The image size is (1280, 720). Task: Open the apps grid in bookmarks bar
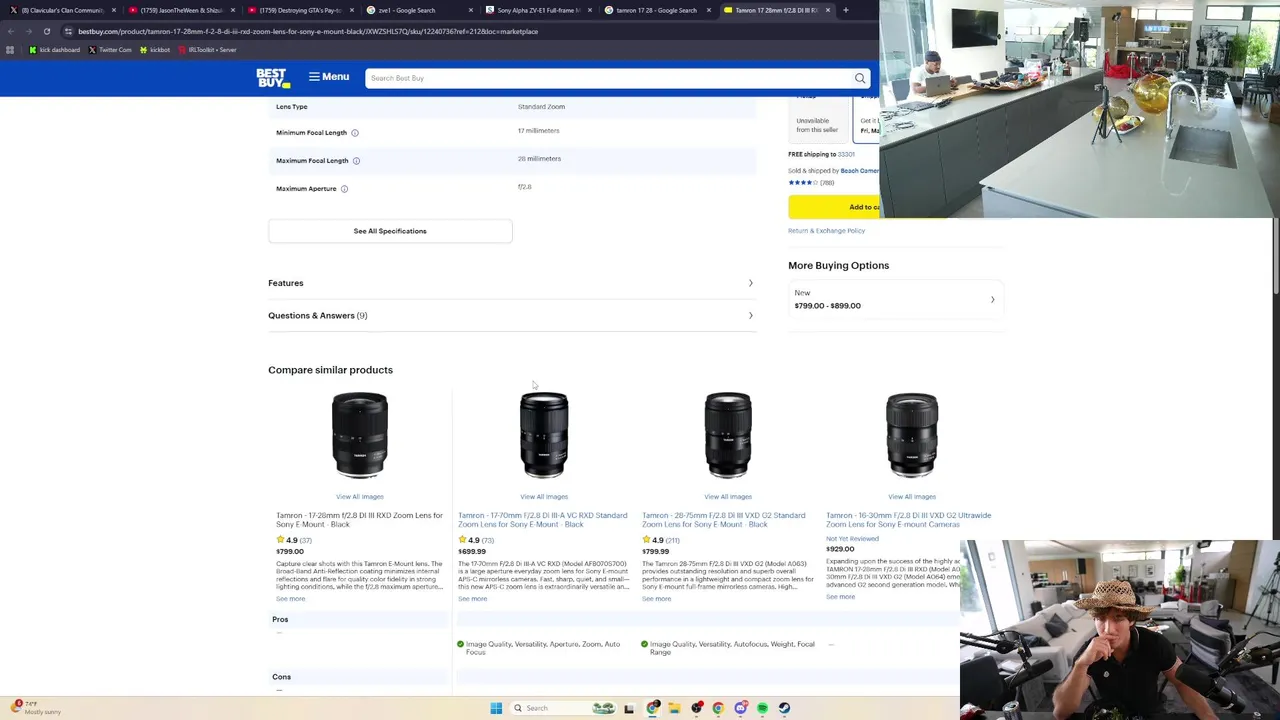10,50
